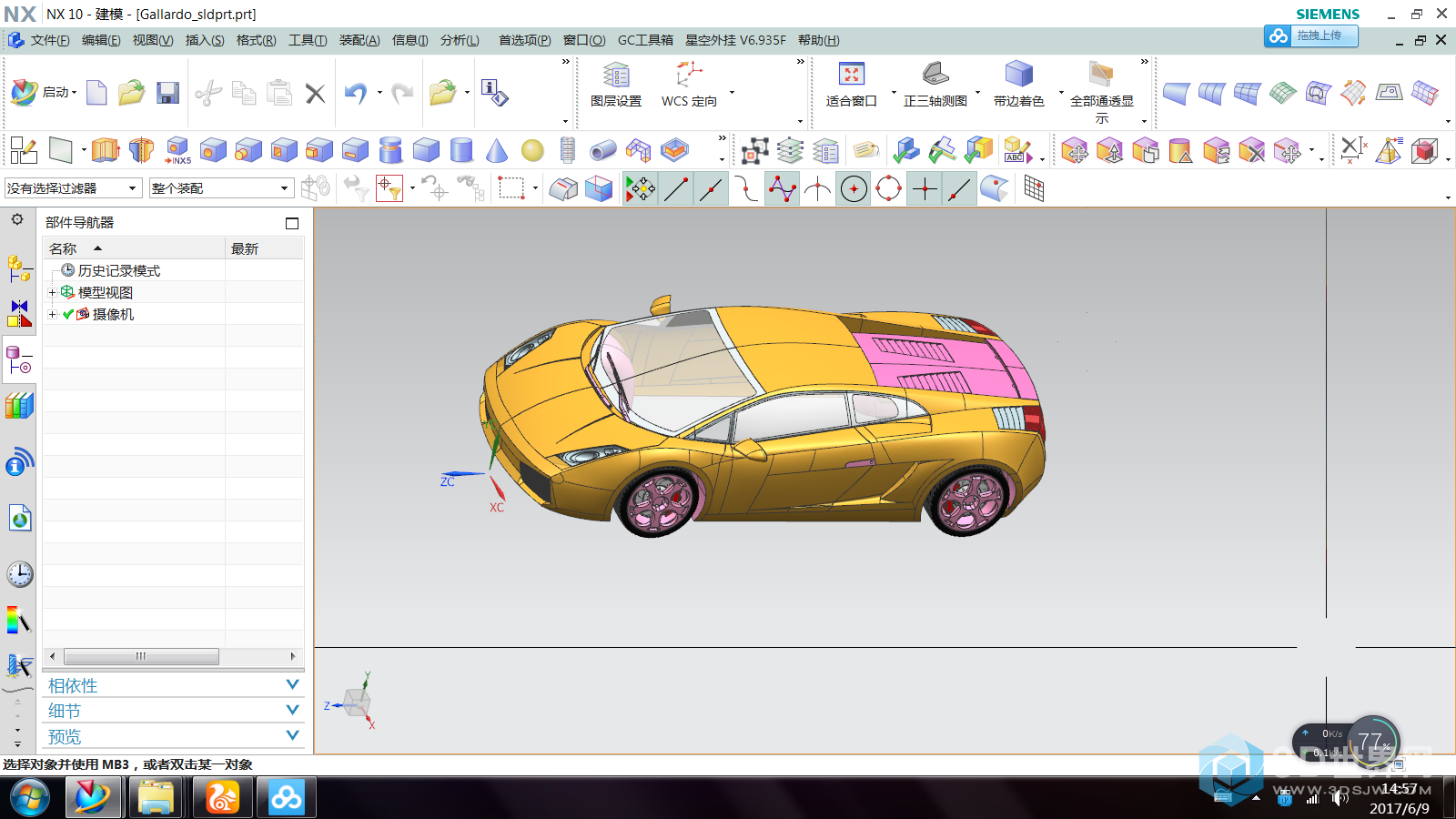Click show all through (全部通透显示) icon
The image size is (1456, 819).
click(1101, 91)
